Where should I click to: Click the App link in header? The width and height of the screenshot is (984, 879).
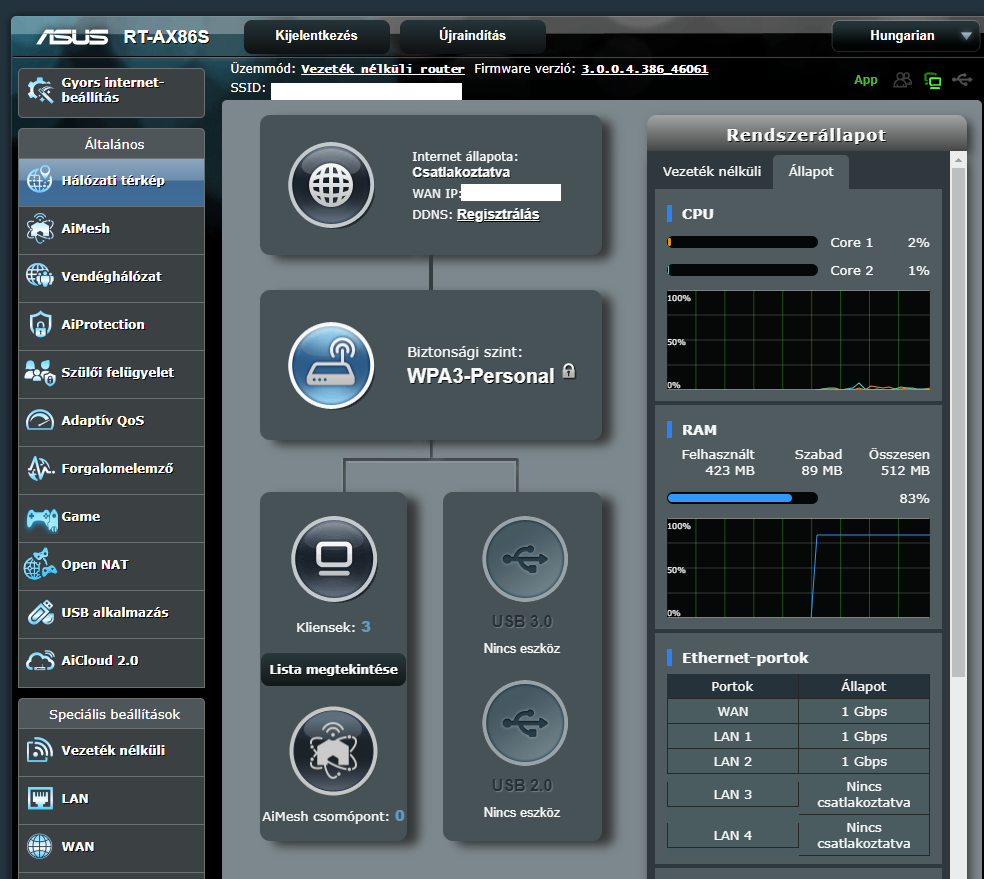865,80
